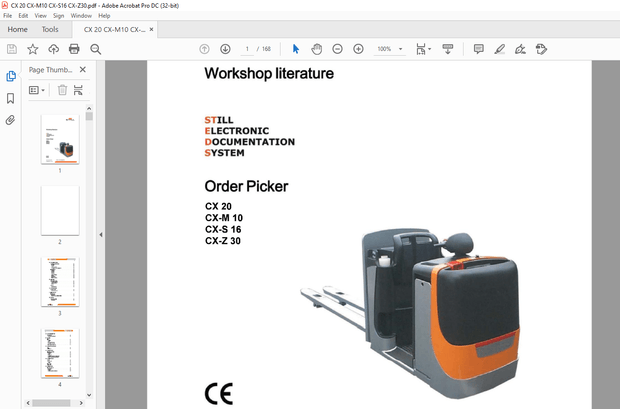Go to the next page arrow
620x409 pixels.
tap(225, 49)
